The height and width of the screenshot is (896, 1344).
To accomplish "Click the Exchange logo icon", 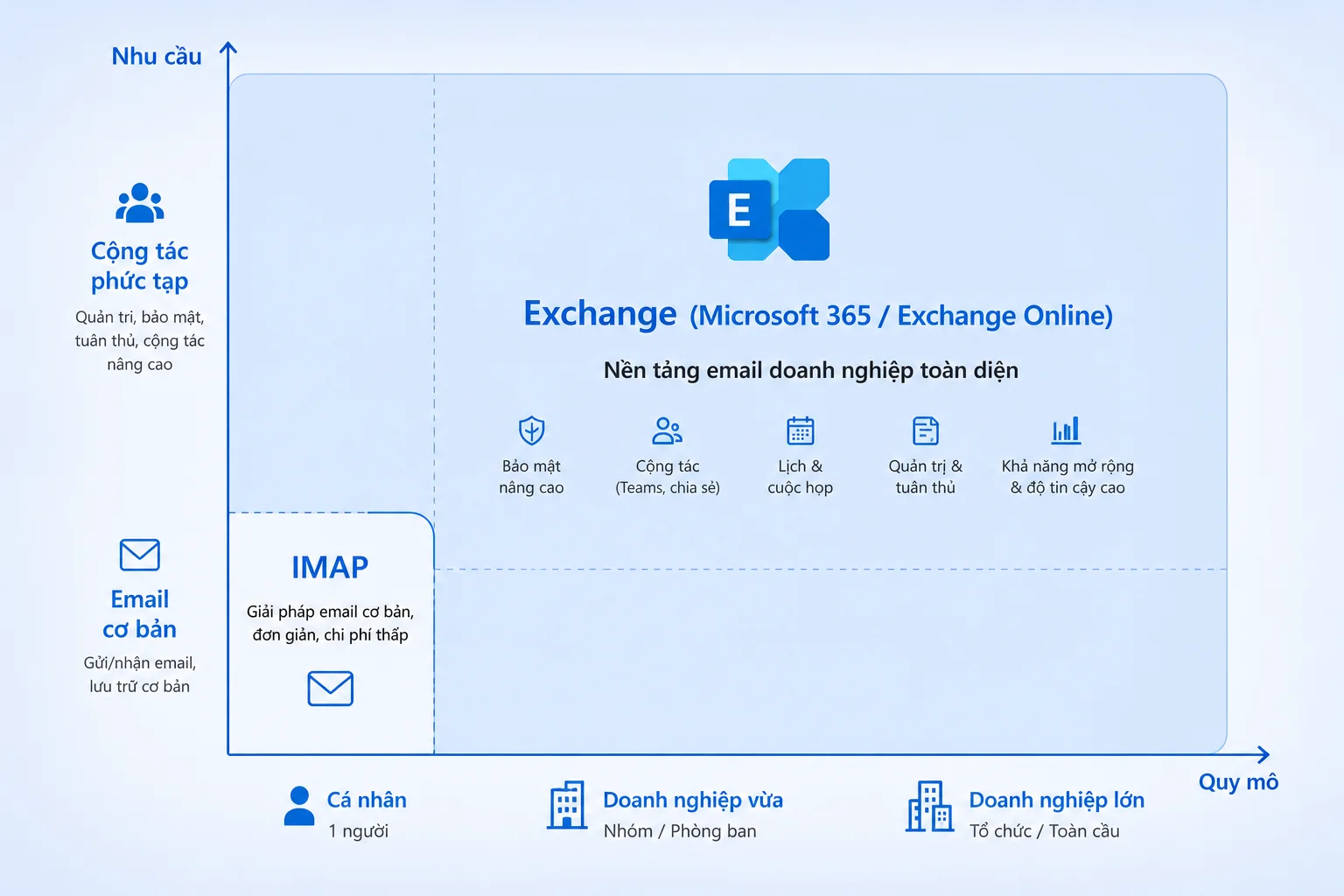I will click(x=769, y=209).
